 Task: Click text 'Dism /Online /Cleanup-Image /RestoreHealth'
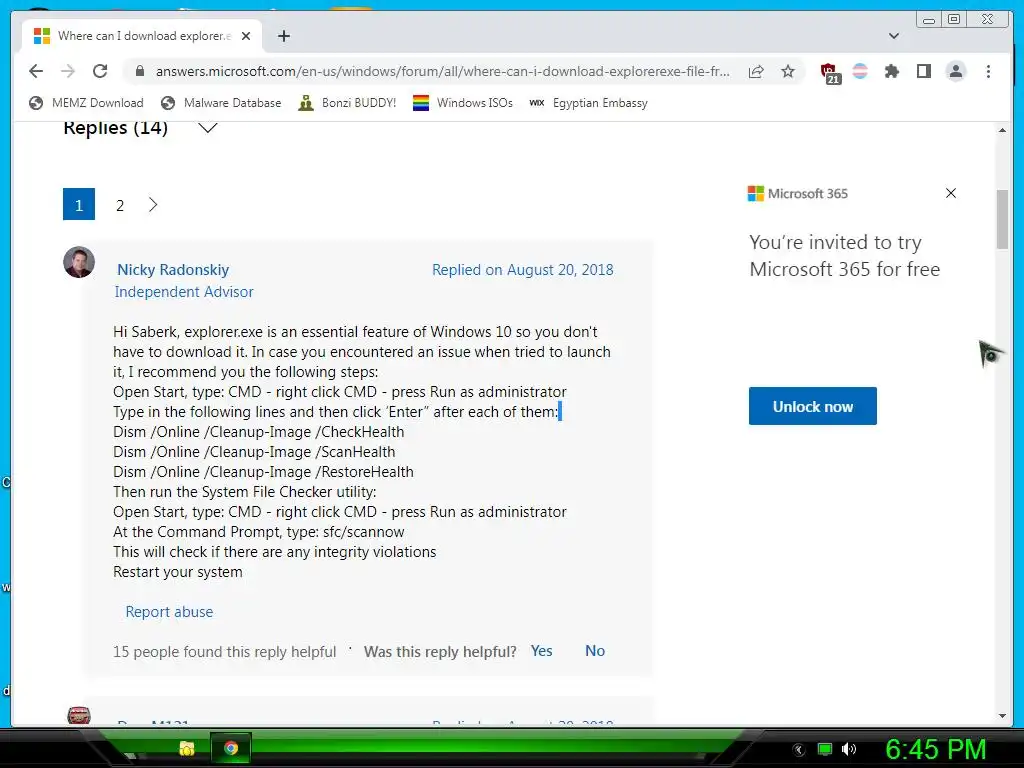[x=263, y=472]
